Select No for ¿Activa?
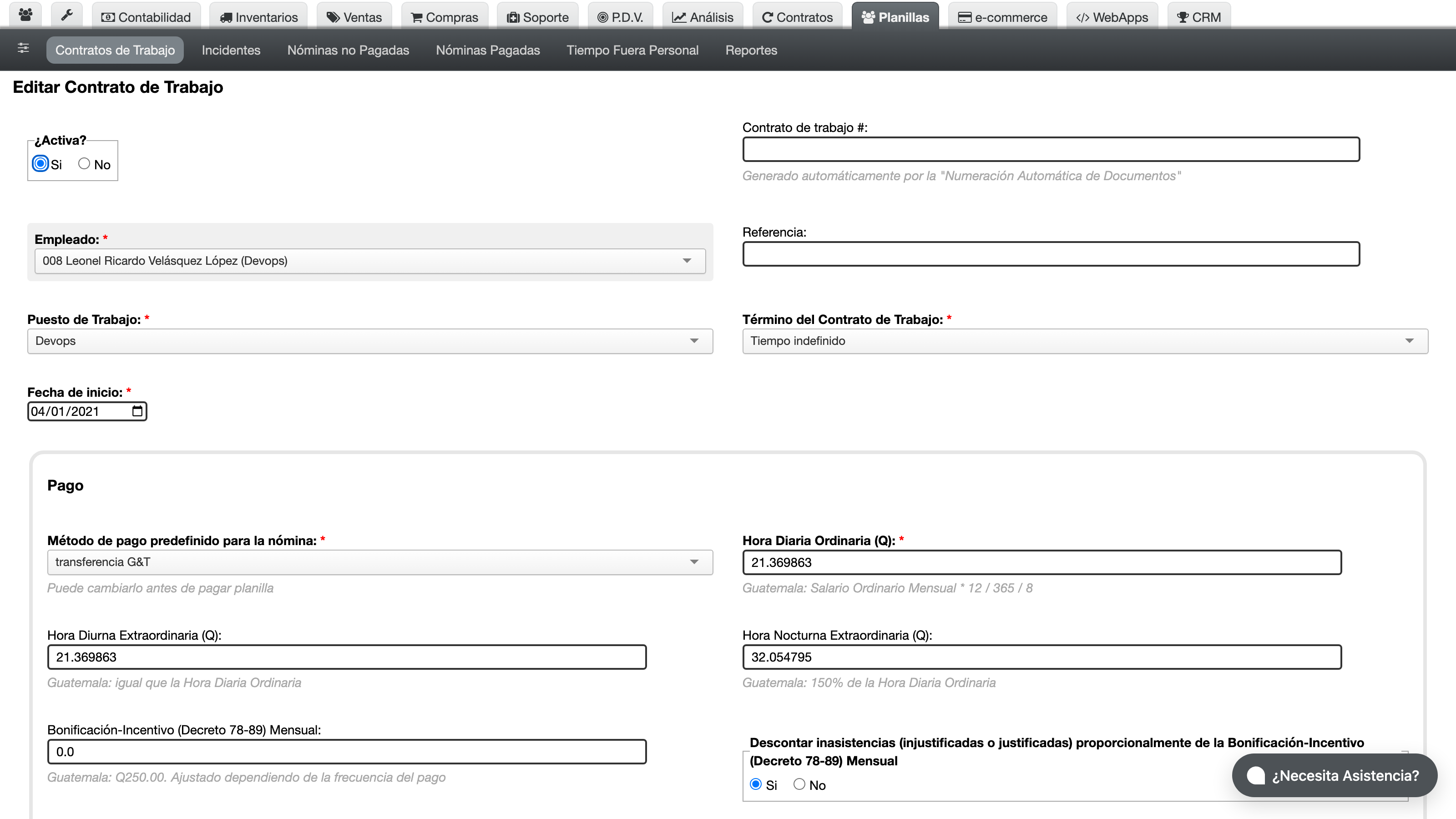This screenshot has width=1456, height=819. 84,164
